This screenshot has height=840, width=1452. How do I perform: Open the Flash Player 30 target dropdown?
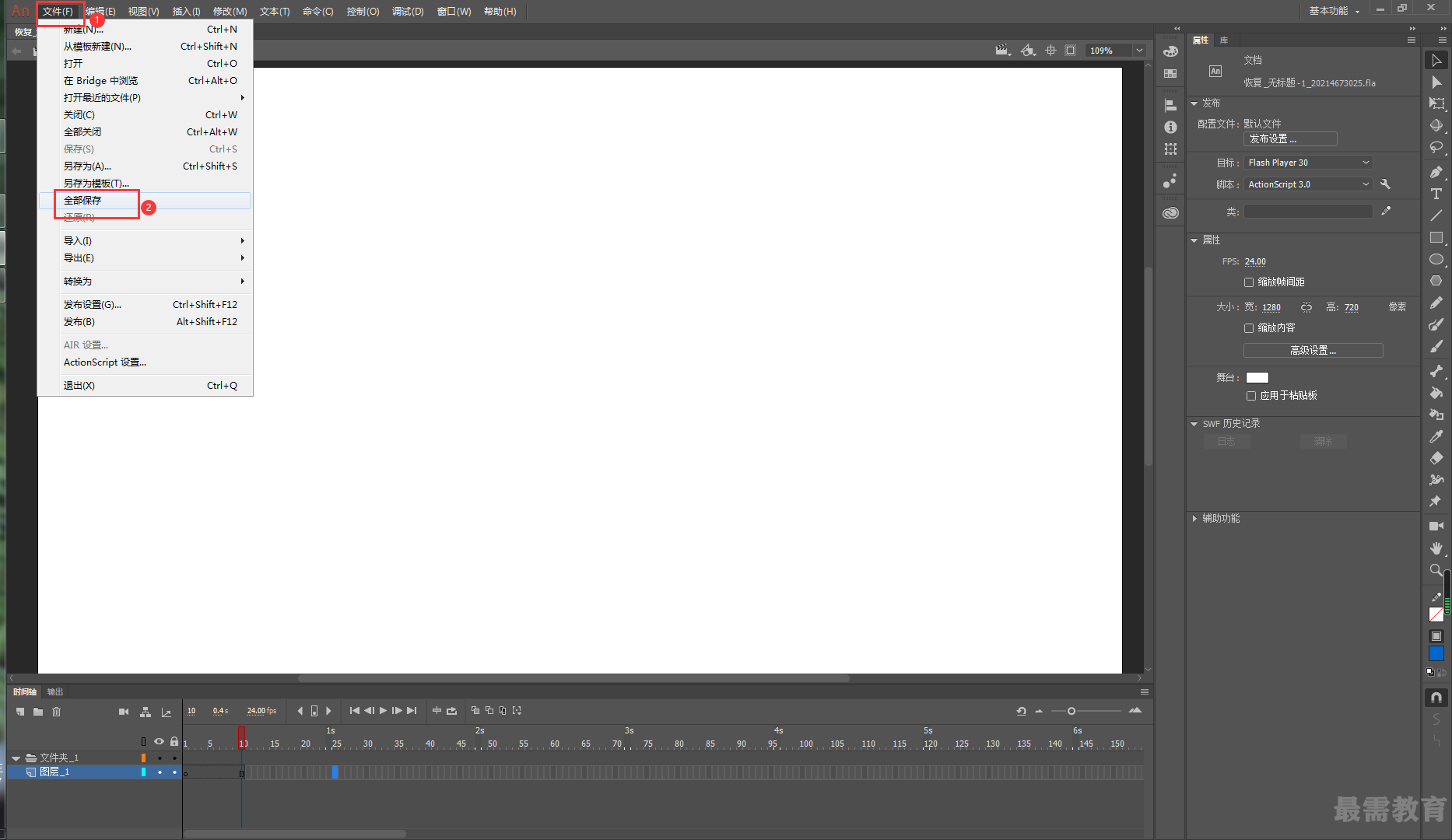[x=1308, y=163]
